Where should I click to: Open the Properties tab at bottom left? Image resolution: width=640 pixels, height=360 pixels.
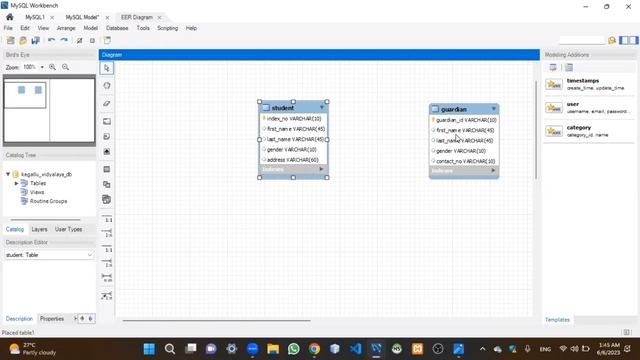click(x=52, y=319)
